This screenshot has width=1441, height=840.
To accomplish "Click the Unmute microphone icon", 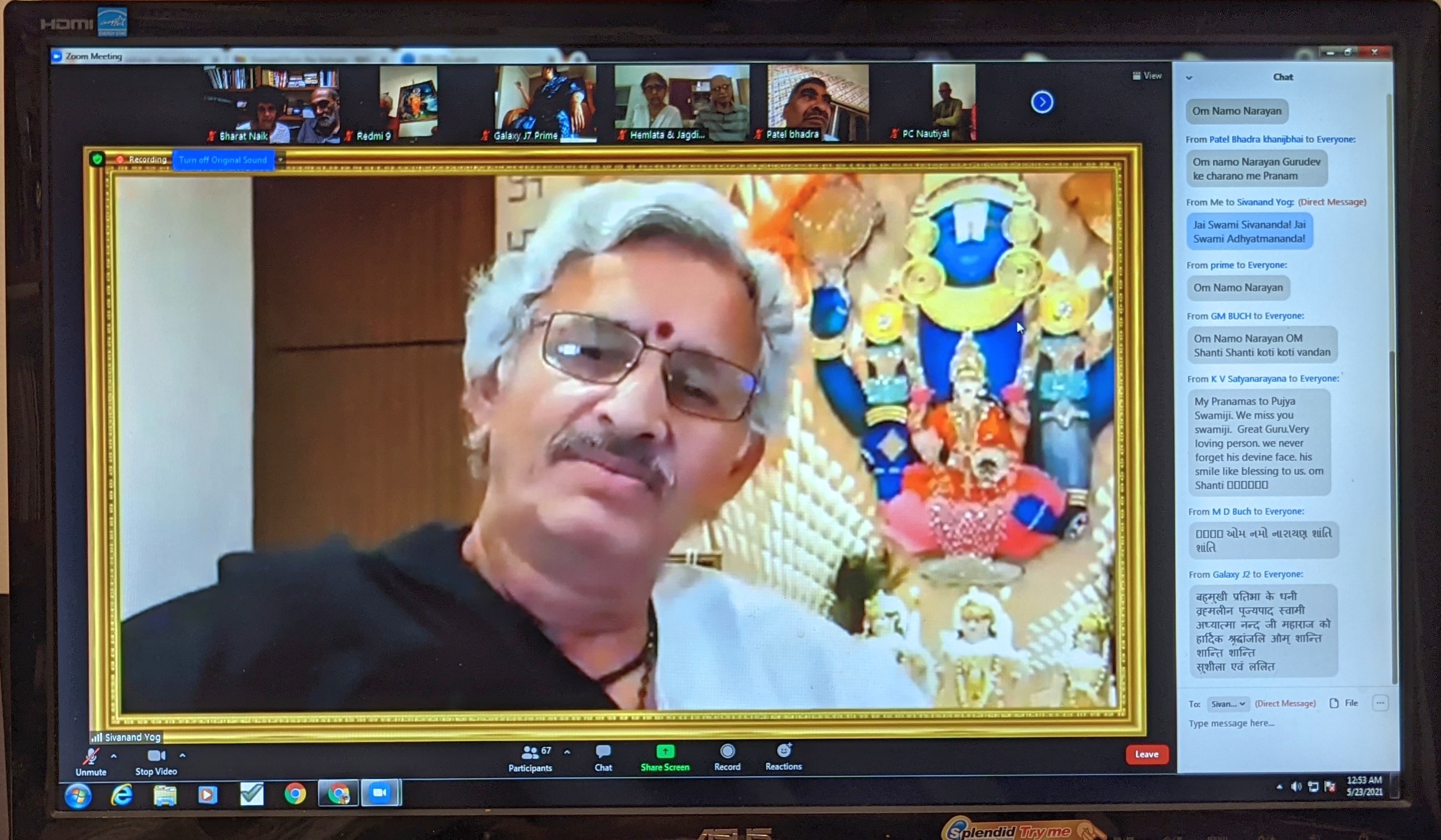I will pos(91,756).
